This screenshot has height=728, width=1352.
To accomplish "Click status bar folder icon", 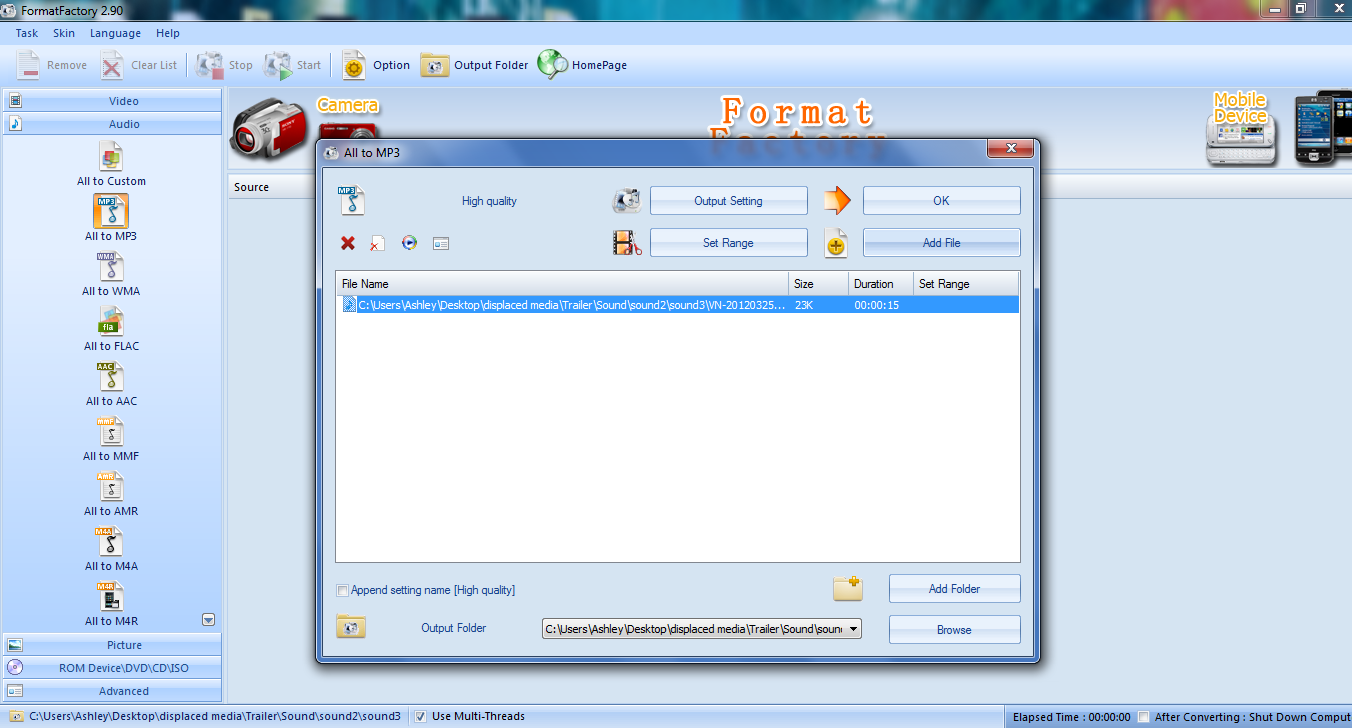I will pyautogui.click(x=16, y=716).
